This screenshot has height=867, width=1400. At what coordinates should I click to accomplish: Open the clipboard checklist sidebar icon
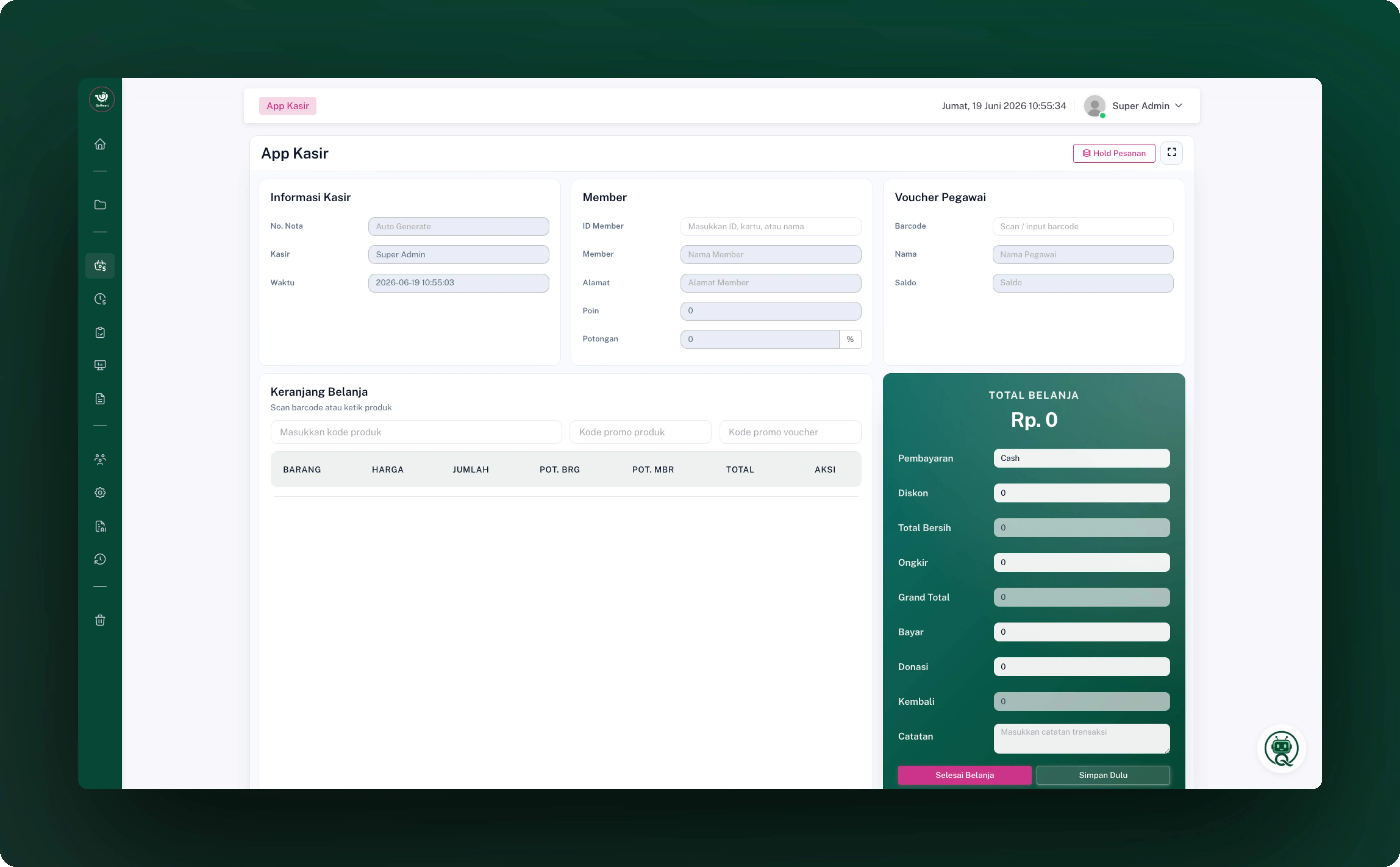click(100, 332)
